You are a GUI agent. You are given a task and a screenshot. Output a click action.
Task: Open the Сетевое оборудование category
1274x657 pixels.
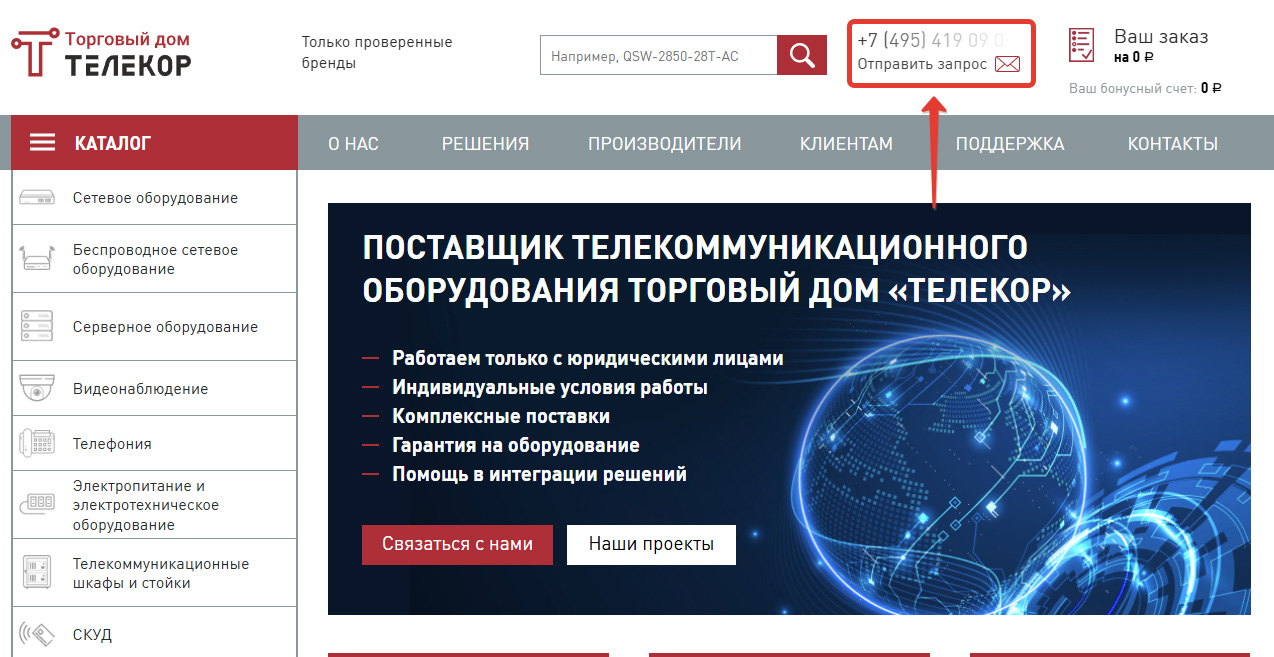coord(155,198)
